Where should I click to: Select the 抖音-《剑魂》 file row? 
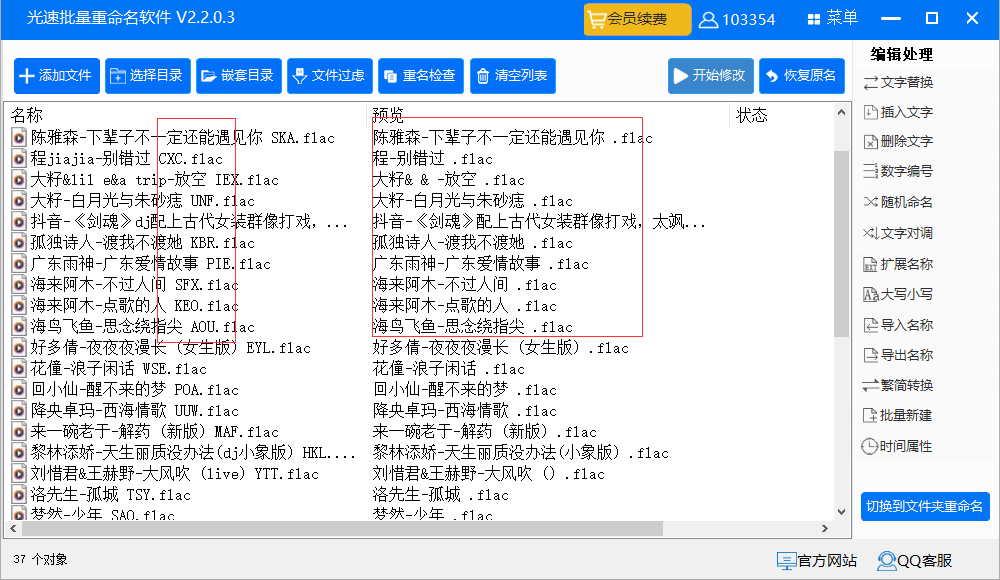point(189,222)
